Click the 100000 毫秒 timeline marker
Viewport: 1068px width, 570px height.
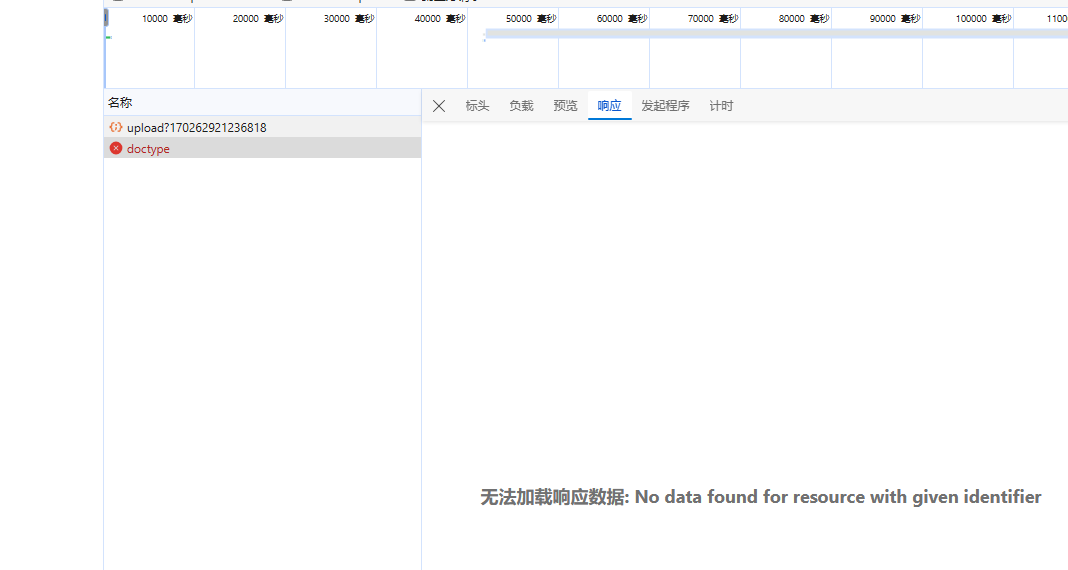[x=983, y=19]
